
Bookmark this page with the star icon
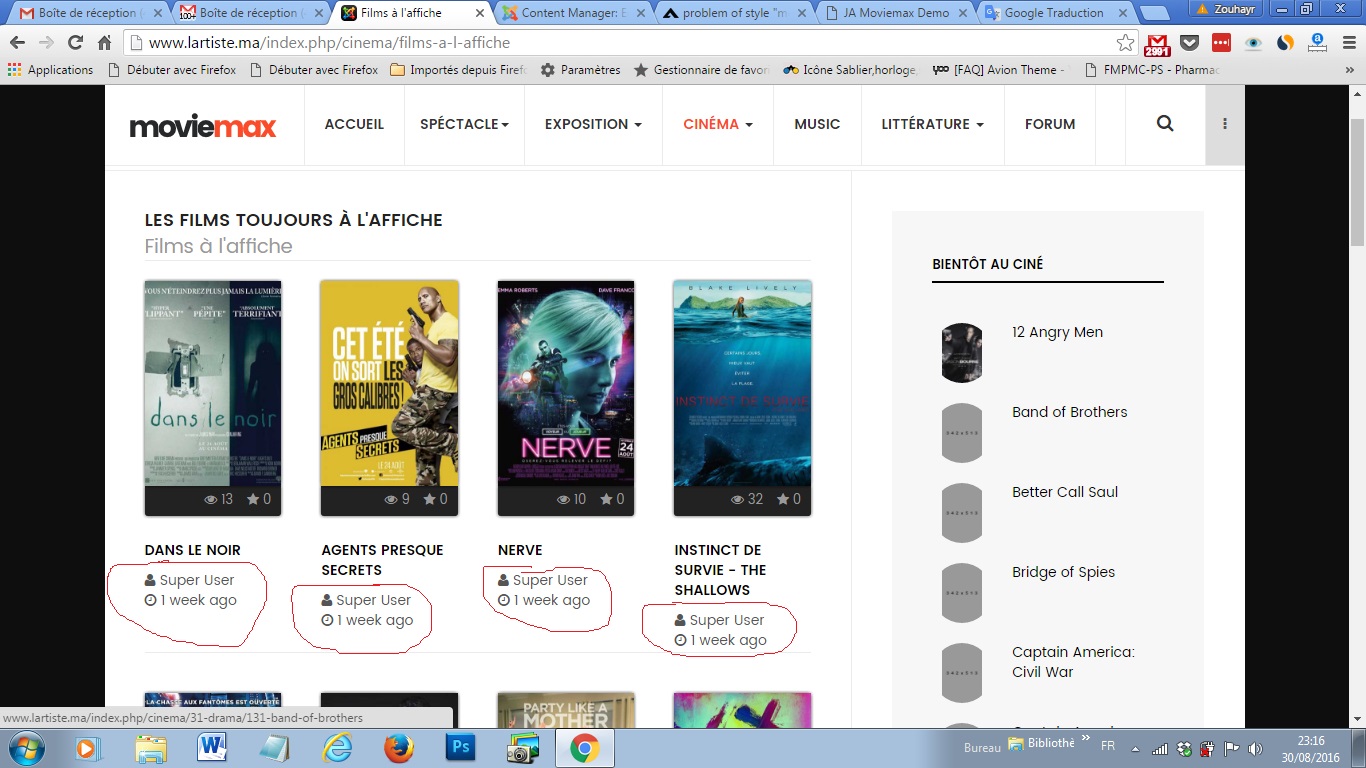[x=1126, y=43]
